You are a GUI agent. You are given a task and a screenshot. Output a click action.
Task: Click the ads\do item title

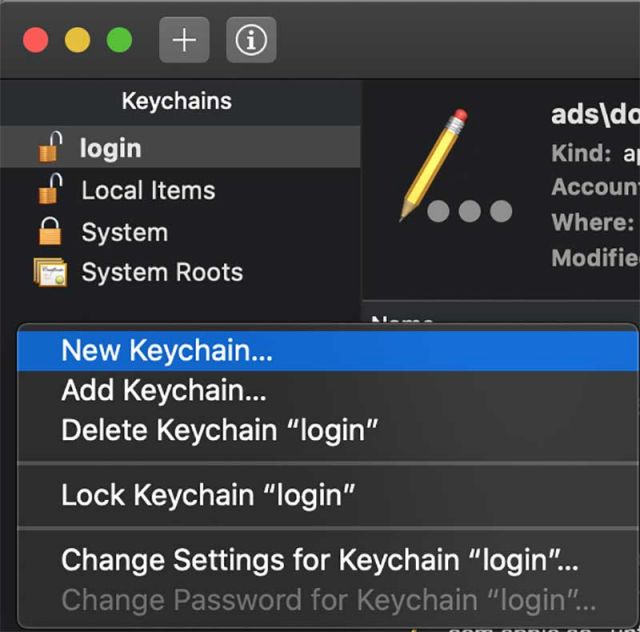[596, 114]
